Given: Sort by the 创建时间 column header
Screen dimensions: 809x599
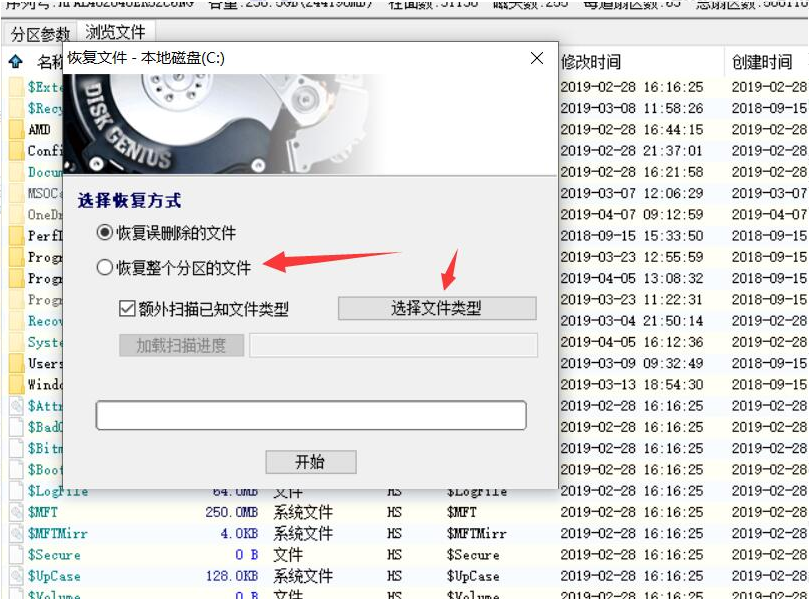Looking at the screenshot, I should click(762, 62).
